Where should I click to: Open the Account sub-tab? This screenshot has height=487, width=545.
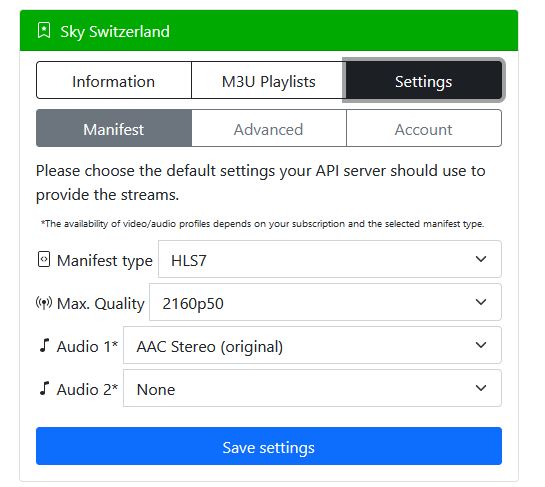[x=424, y=128]
